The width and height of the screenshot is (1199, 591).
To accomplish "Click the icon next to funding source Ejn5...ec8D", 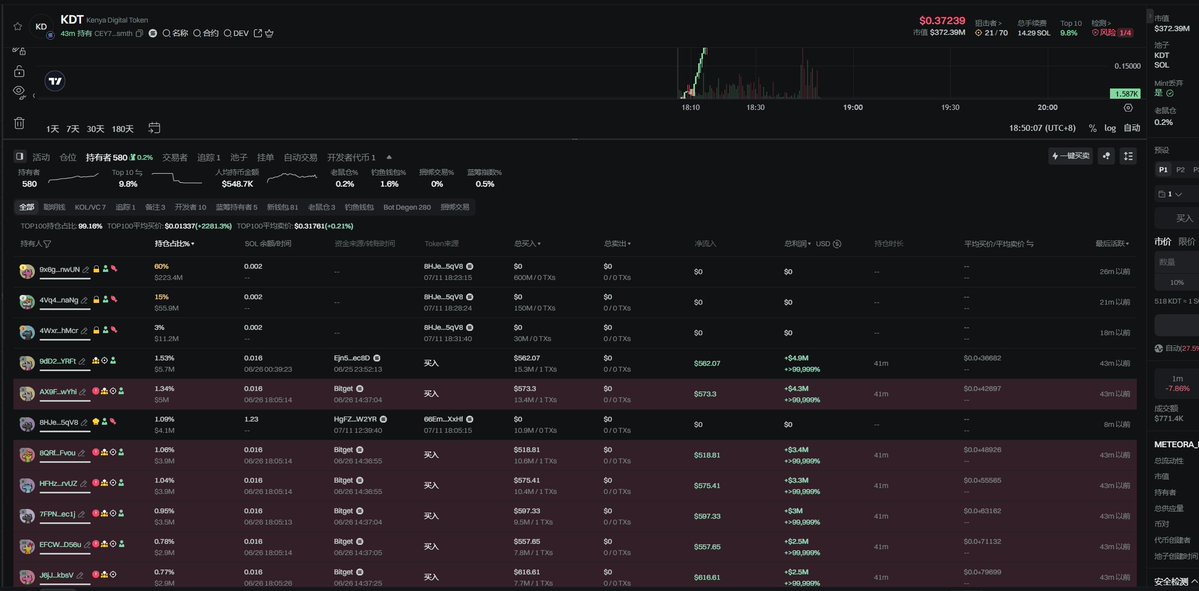I will (377, 358).
